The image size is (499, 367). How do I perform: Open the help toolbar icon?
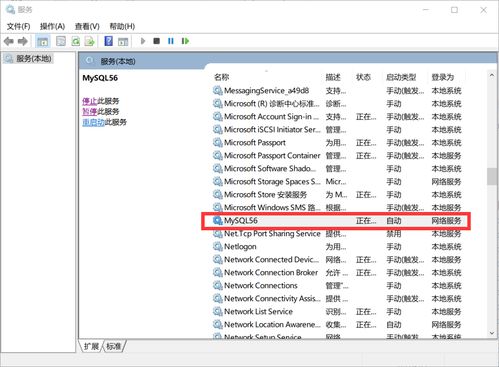pos(109,41)
